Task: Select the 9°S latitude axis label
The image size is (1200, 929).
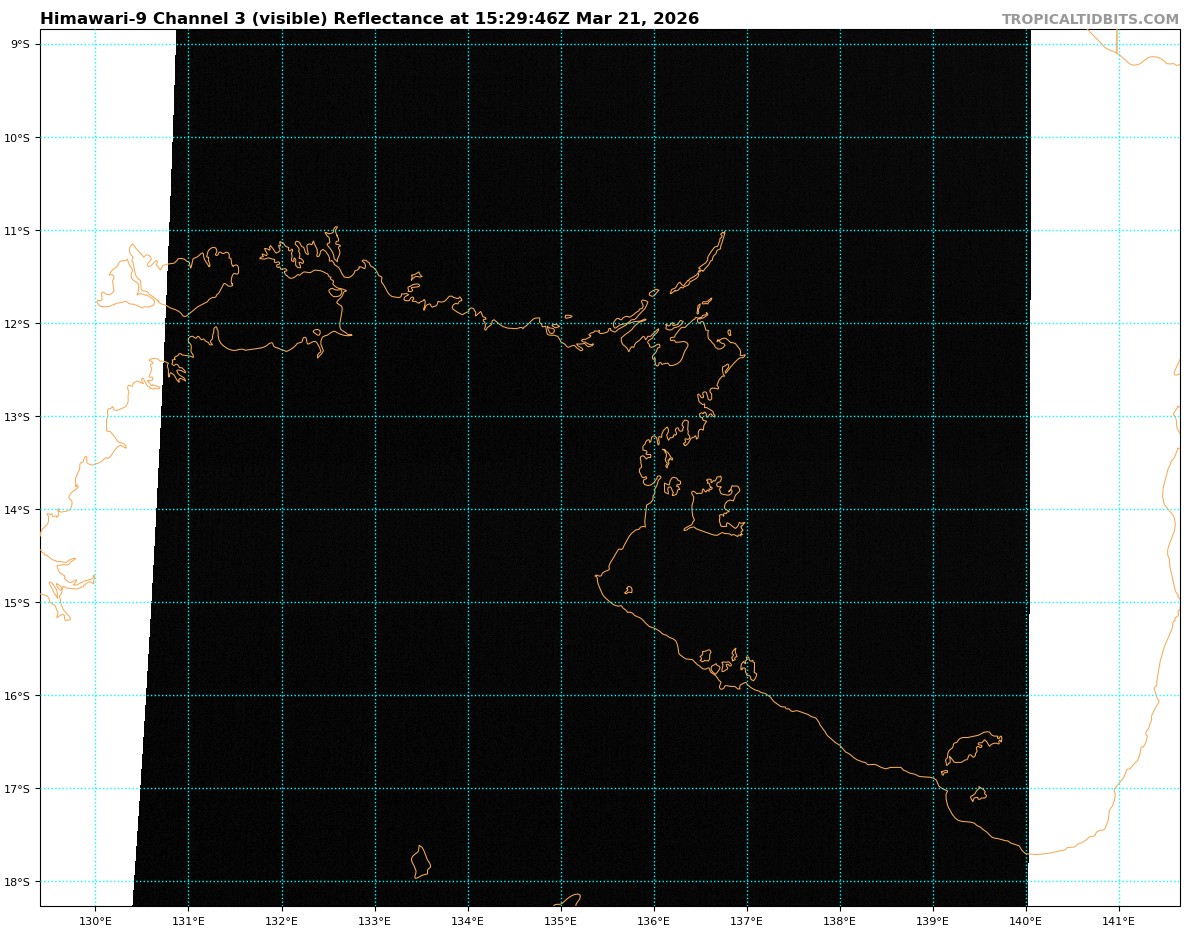Action: pos(20,44)
